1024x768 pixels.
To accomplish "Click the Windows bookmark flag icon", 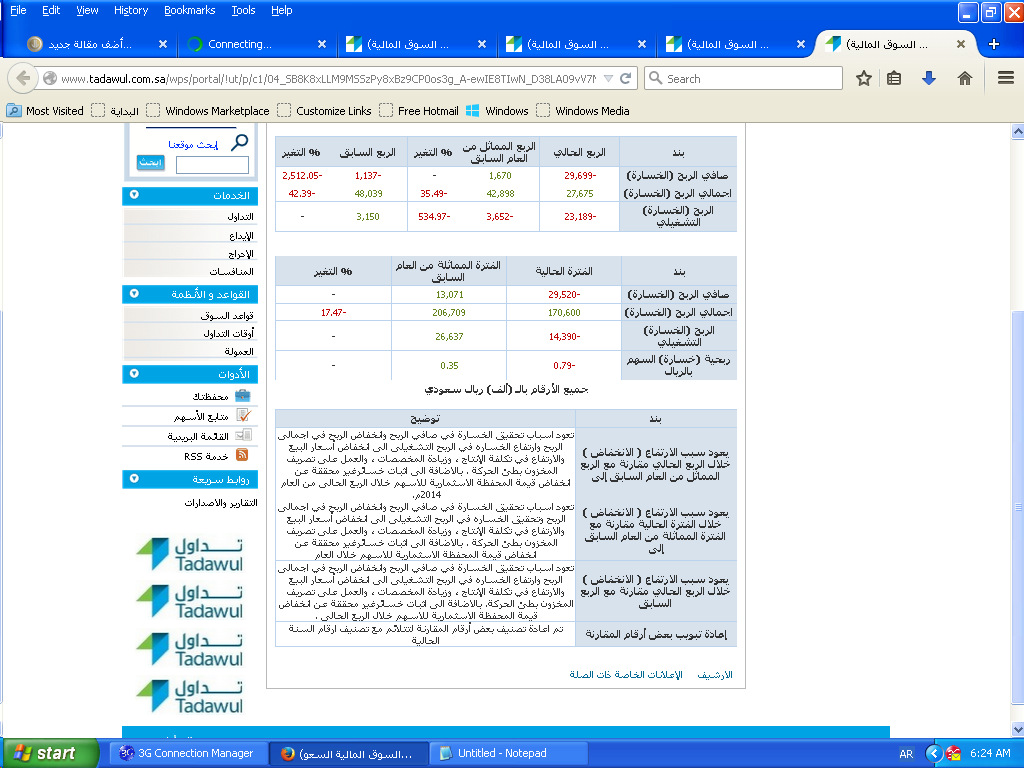I will (x=473, y=111).
